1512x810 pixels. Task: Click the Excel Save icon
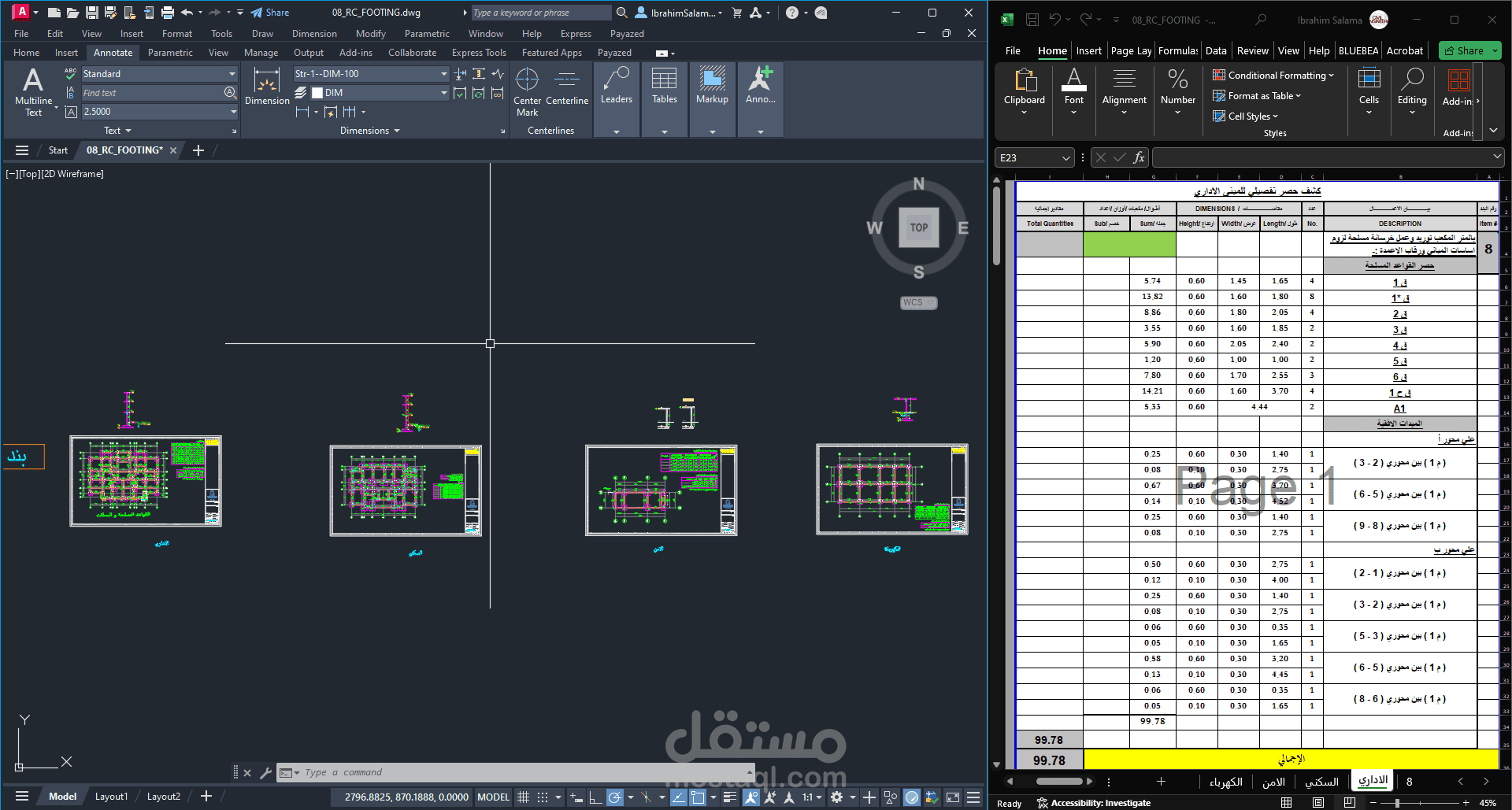pyautogui.click(x=1032, y=20)
